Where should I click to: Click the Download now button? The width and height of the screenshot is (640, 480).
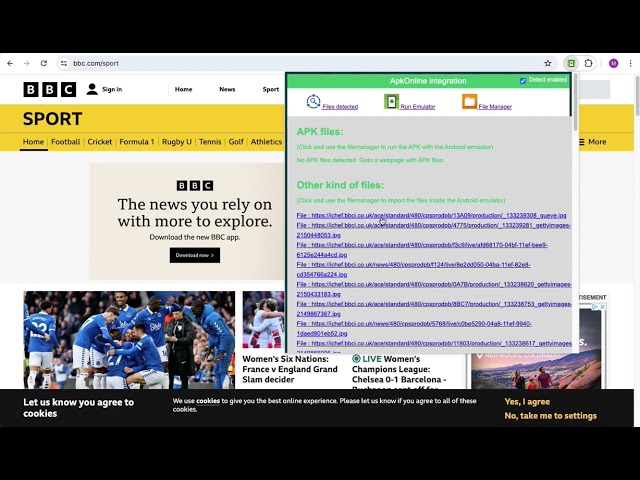pos(195,255)
